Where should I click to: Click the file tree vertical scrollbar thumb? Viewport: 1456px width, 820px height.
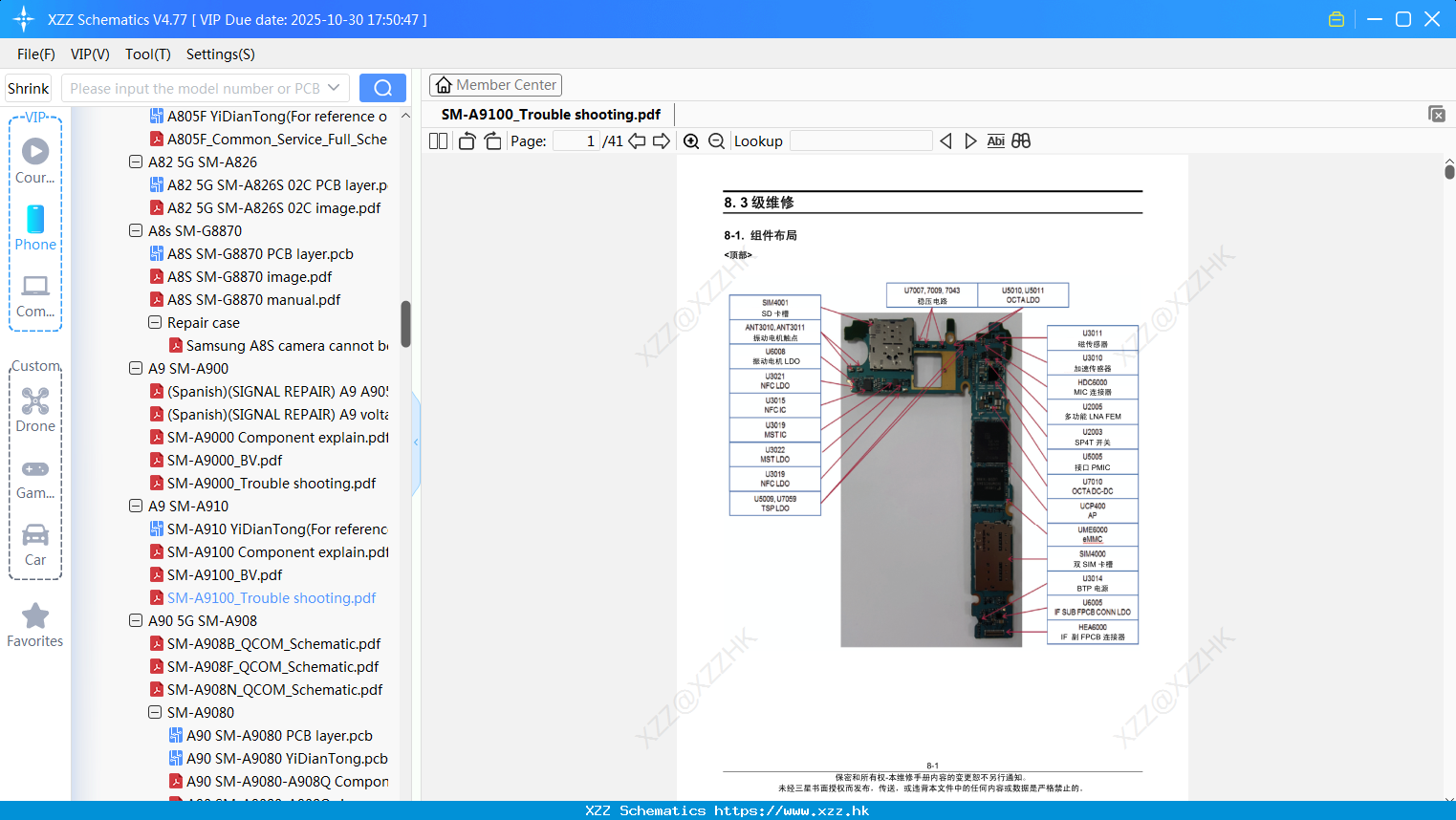[405, 324]
